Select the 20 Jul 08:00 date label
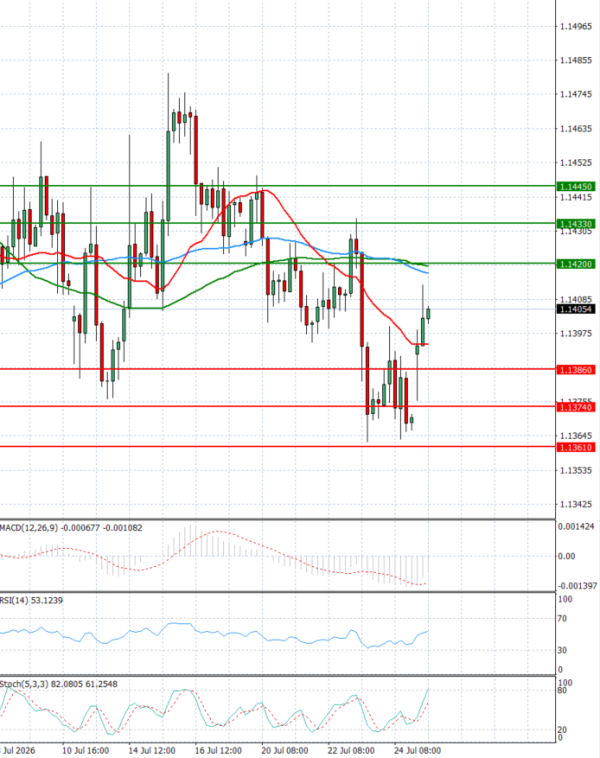The image size is (600, 758). [284, 750]
